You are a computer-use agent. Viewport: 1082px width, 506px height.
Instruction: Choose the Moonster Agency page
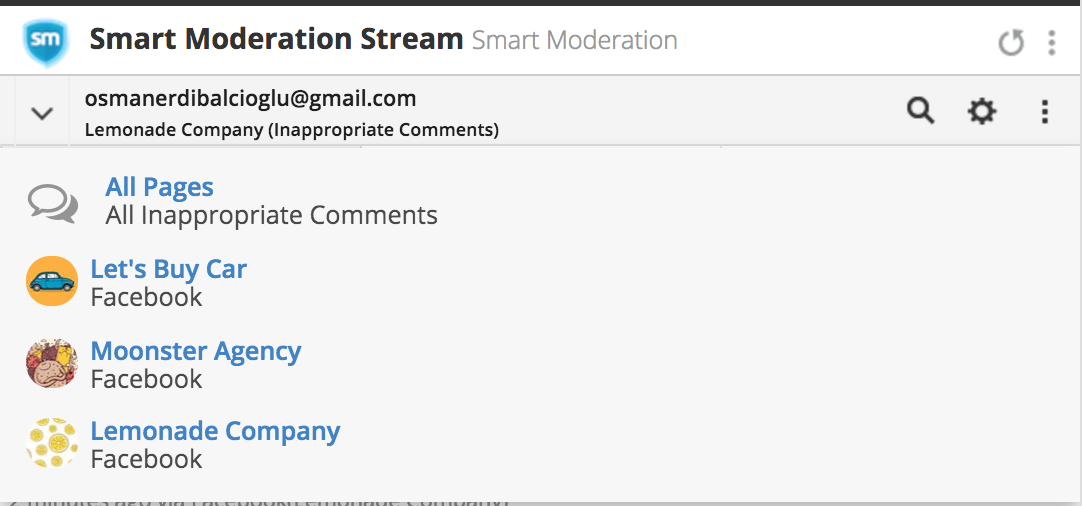[196, 351]
